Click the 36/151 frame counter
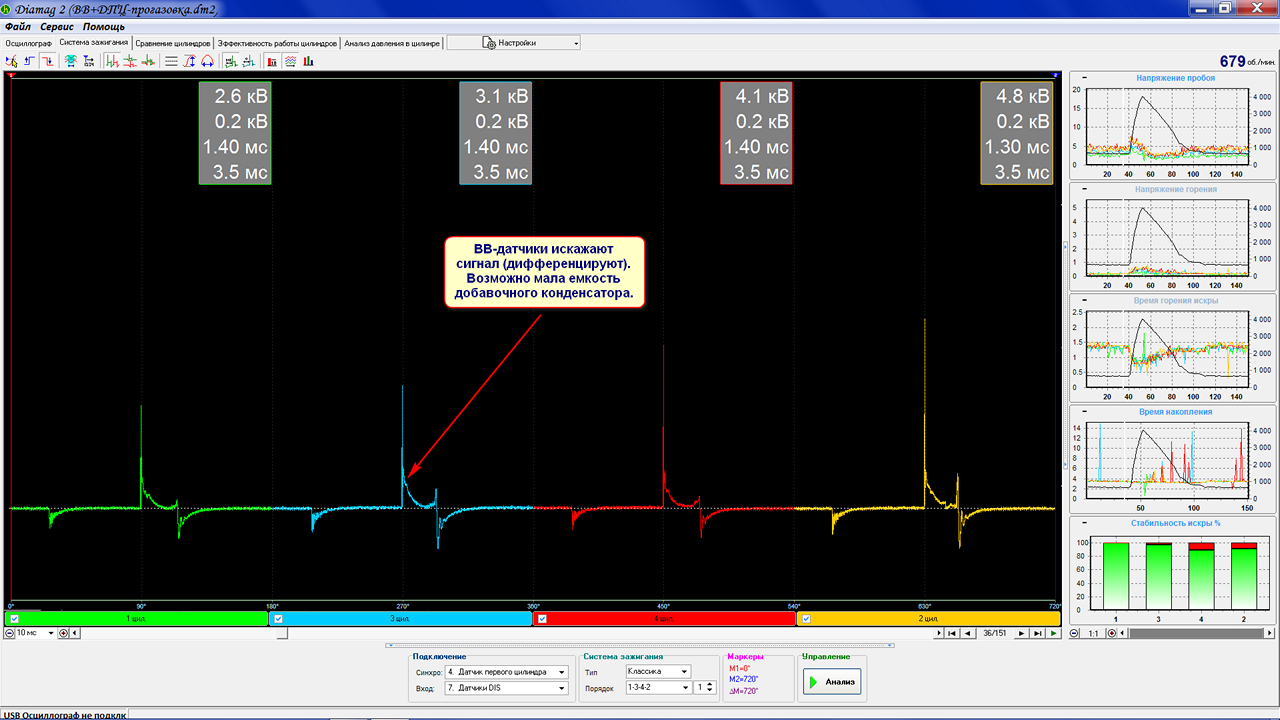1280x720 pixels. tap(995, 633)
